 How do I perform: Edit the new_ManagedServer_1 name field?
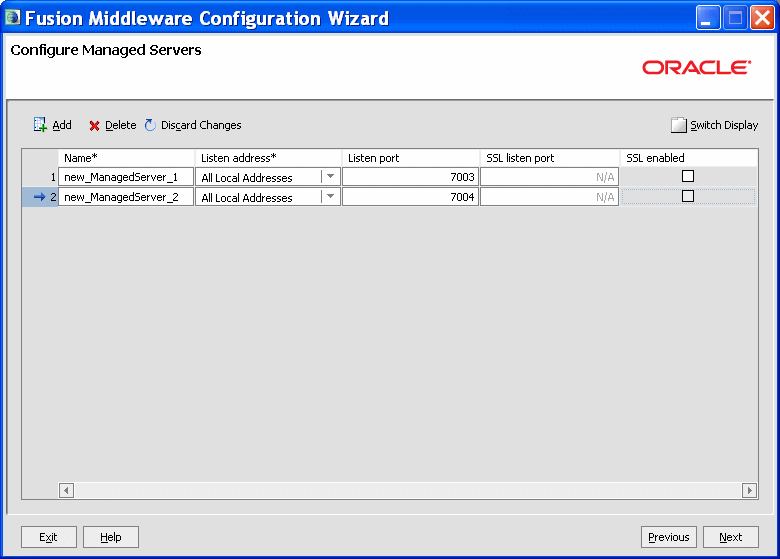126,177
